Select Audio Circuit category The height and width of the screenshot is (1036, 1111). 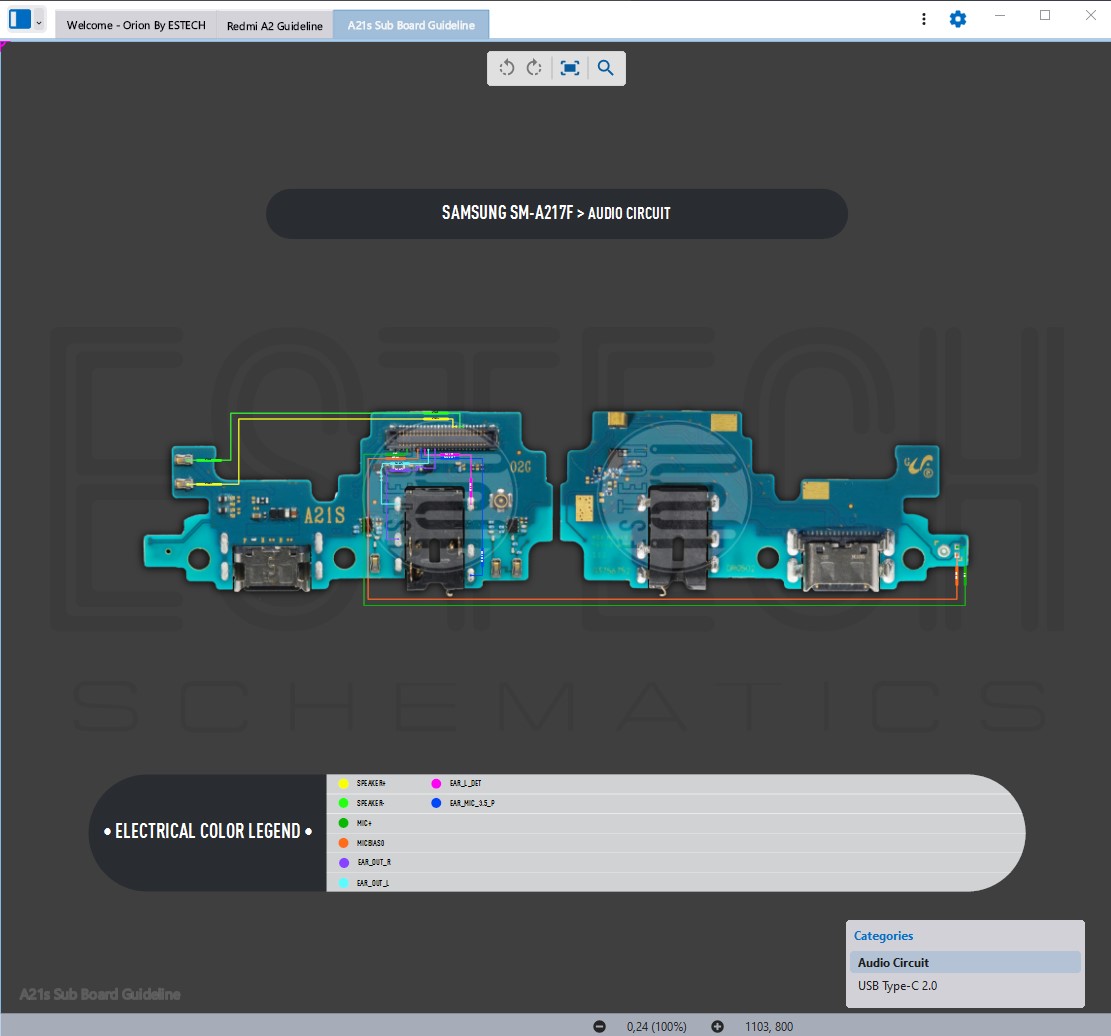964,962
